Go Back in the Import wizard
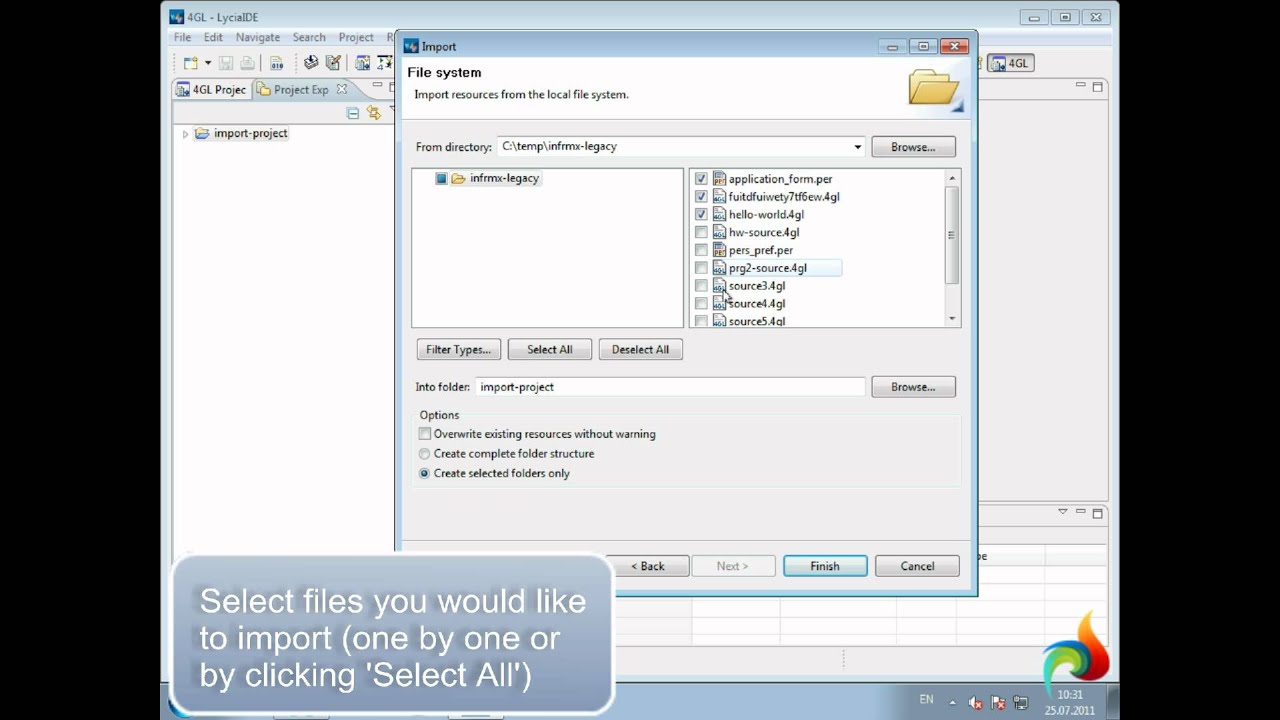Screen dimensions: 1280x720 [x=648, y=566]
